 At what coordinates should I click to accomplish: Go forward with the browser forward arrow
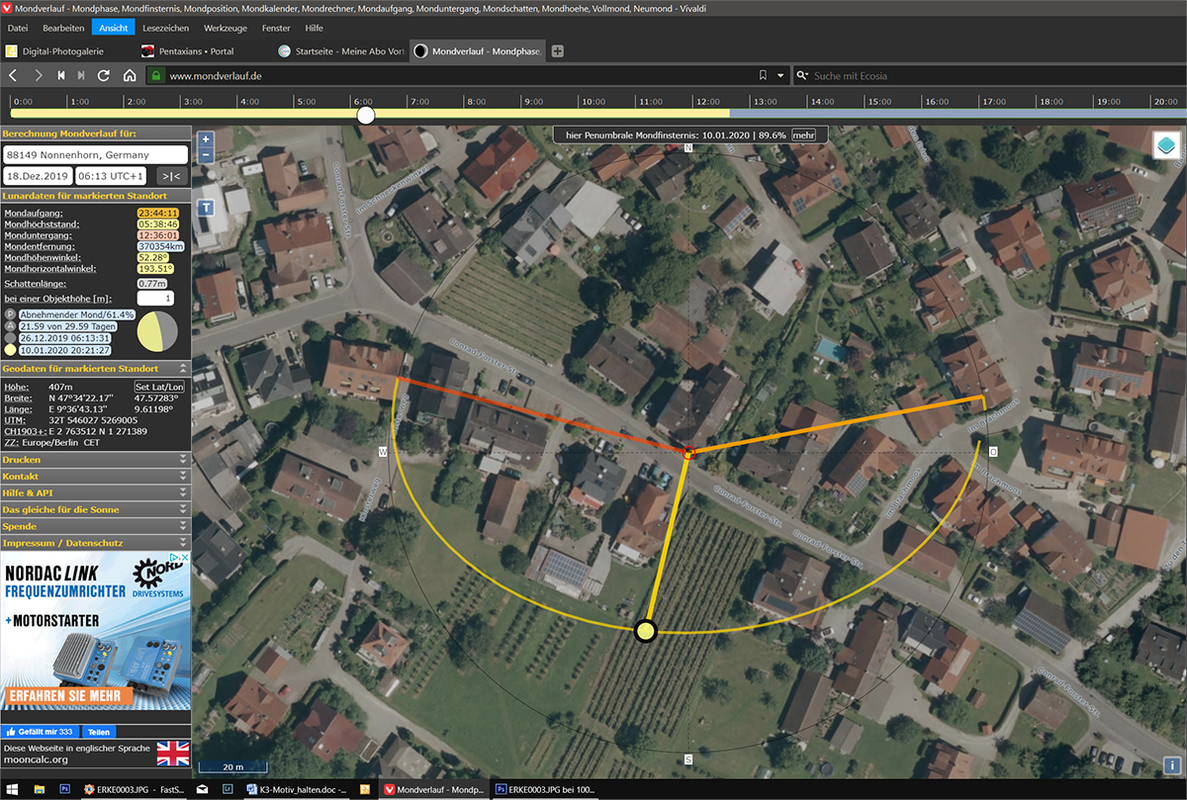click(x=38, y=76)
